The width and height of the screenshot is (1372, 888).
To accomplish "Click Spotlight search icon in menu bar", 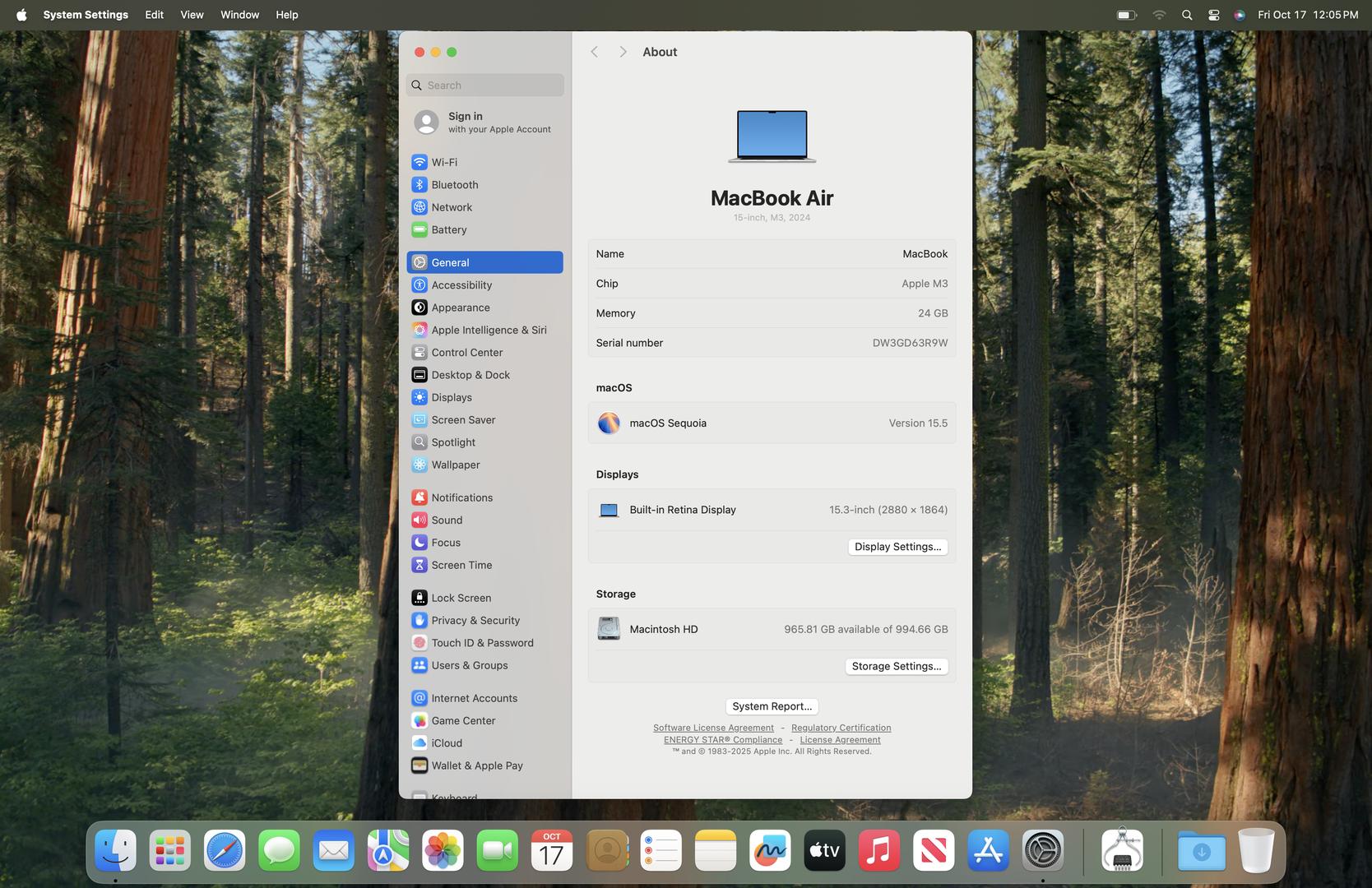I will pos(1186,15).
